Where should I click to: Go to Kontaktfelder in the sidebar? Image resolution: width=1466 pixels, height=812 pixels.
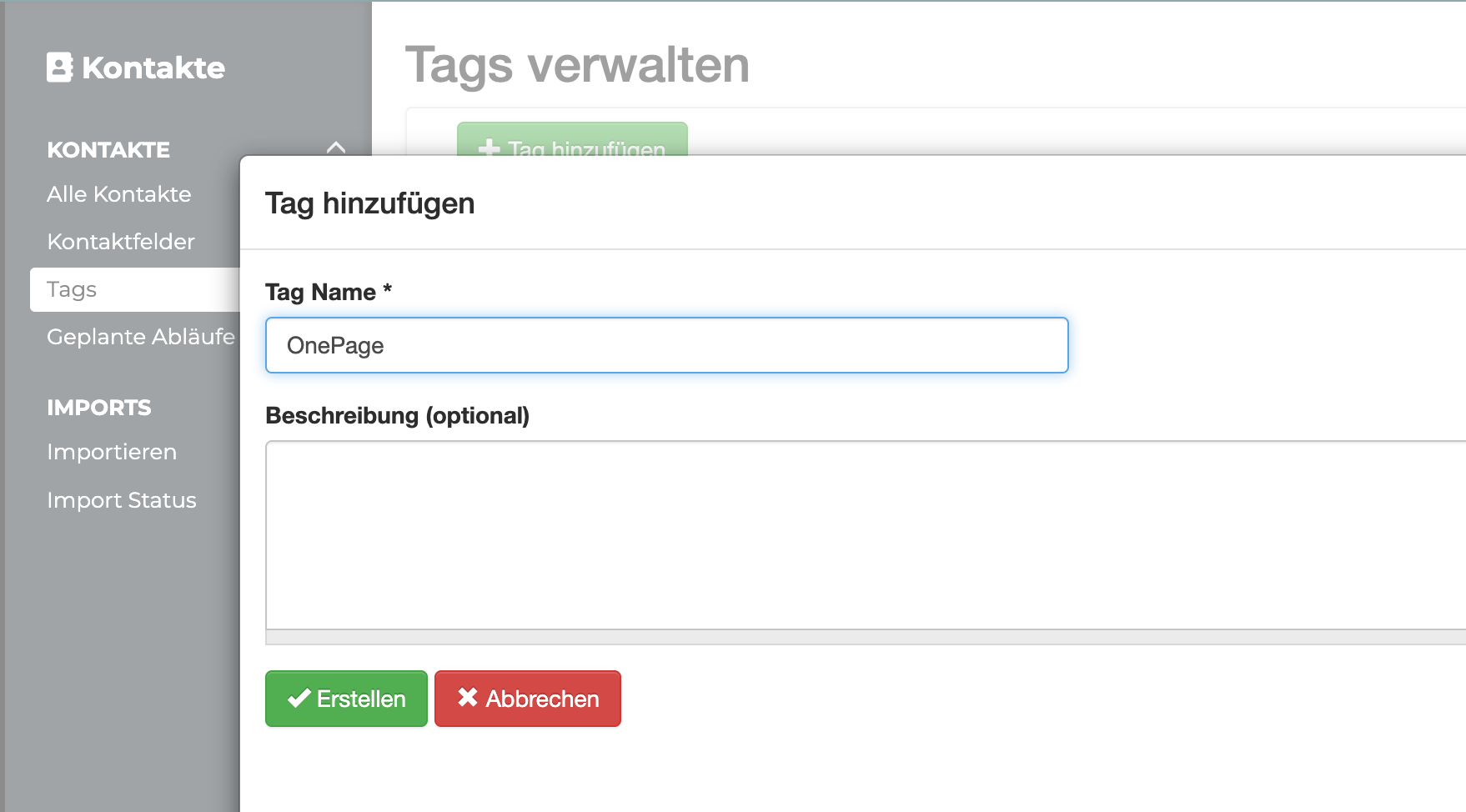tap(121, 242)
